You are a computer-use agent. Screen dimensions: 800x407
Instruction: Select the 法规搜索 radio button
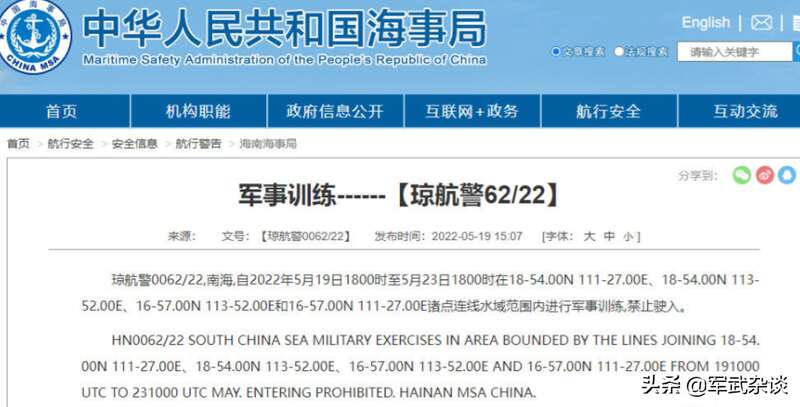pyautogui.click(x=619, y=52)
